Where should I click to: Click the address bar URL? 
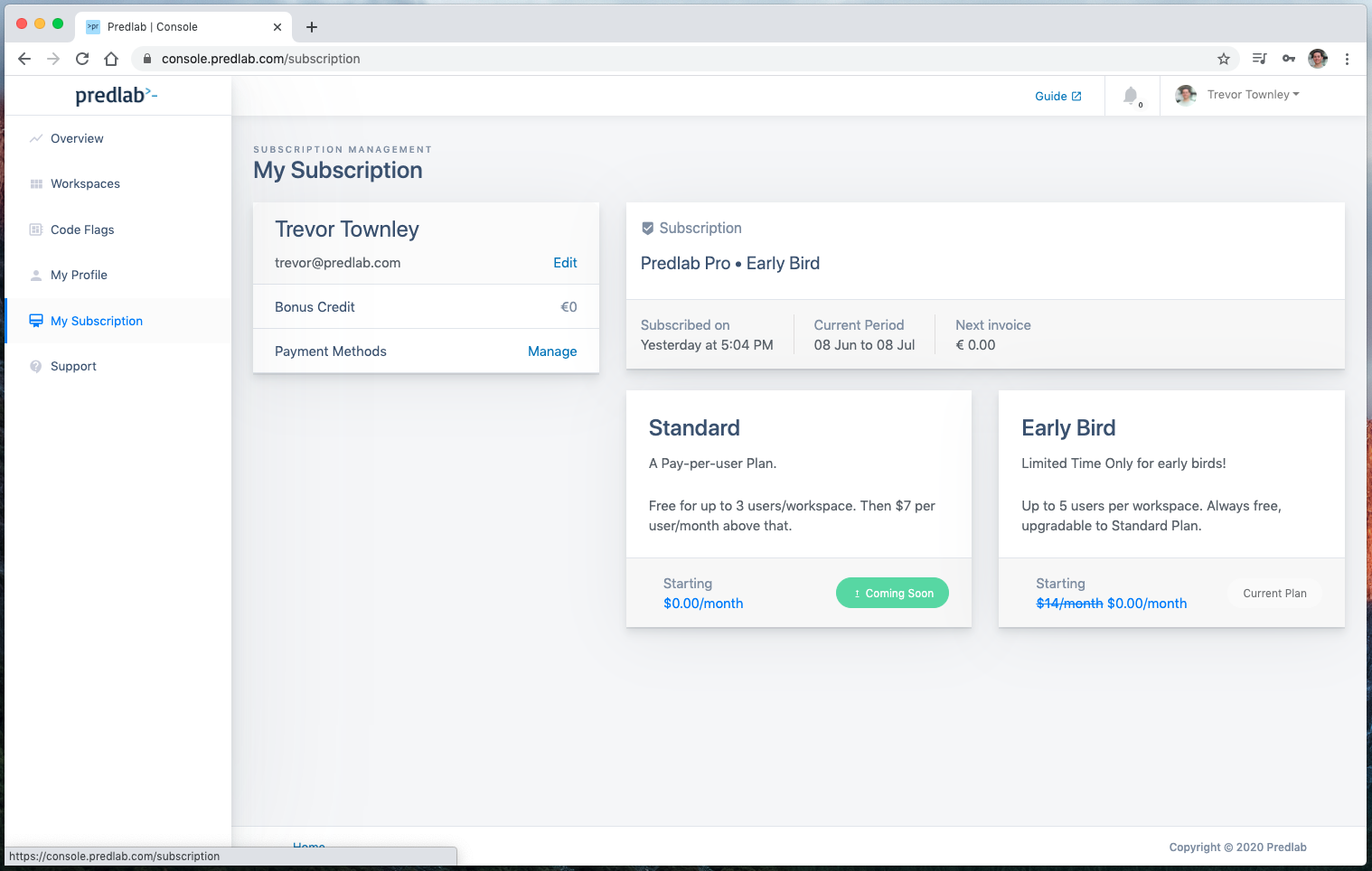(261, 59)
